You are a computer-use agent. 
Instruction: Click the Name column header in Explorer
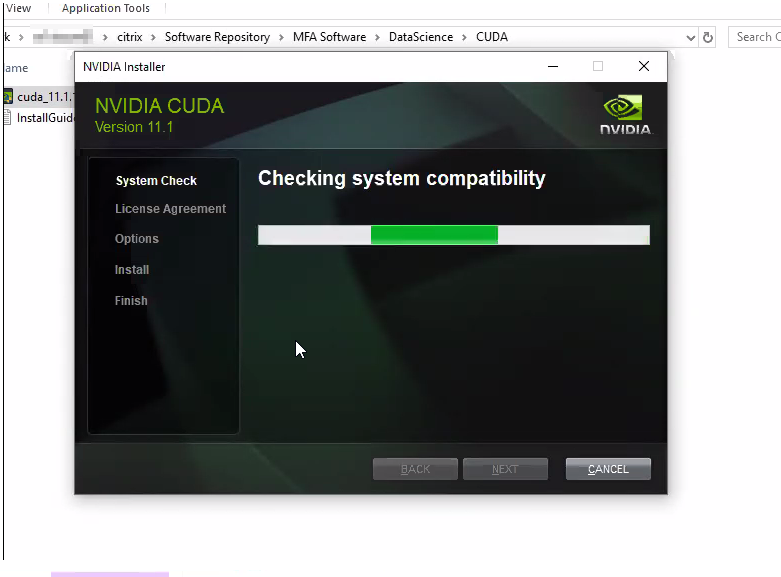pos(16,68)
